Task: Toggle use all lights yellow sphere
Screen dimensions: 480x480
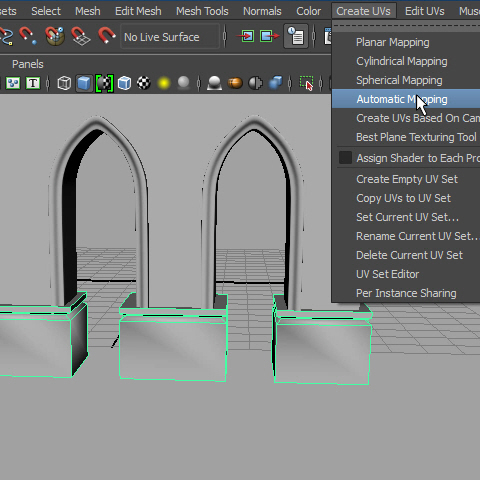Action: [x=164, y=83]
